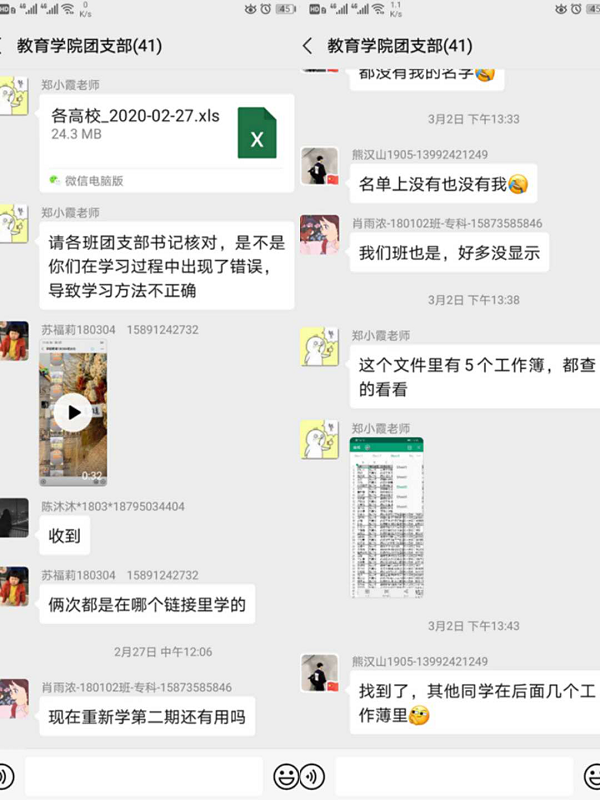Open group title 教育学院团支部(41) on right
600x800 pixels.
pos(399,46)
